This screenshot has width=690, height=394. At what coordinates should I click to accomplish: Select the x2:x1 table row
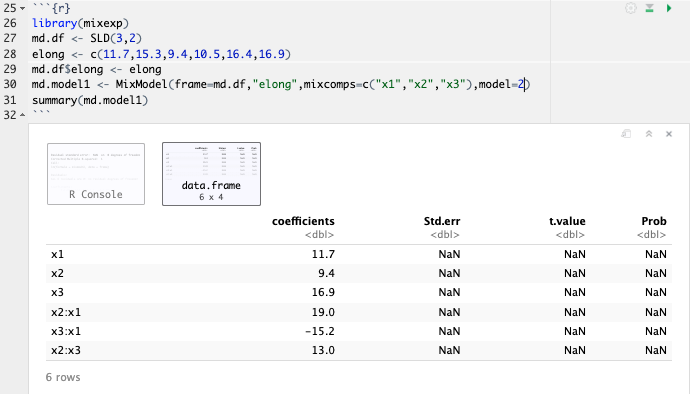[359, 312]
